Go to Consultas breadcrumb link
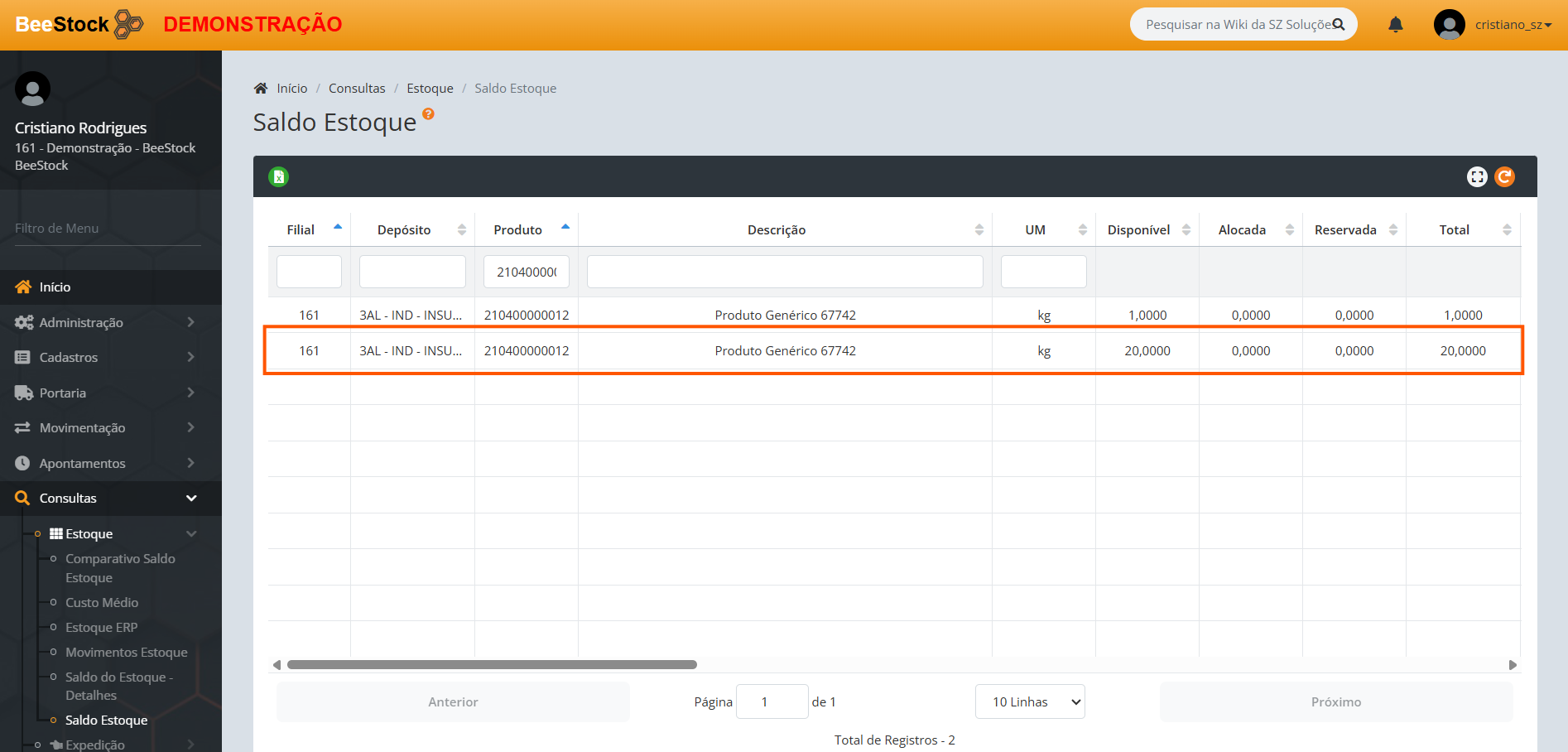The height and width of the screenshot is (752, 1568). (x=357, y=89)
